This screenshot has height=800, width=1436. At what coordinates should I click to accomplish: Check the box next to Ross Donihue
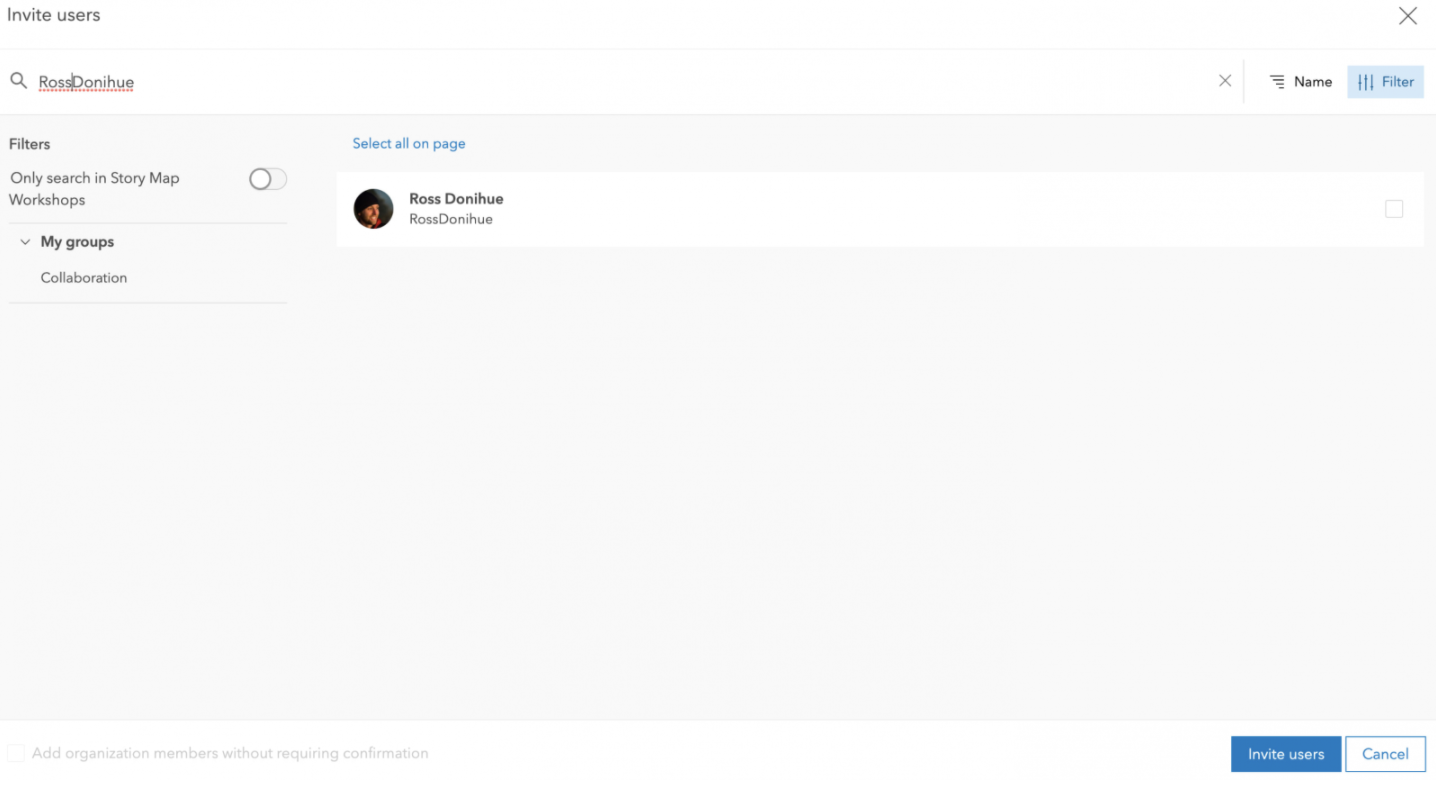(x=1394, y=209)
